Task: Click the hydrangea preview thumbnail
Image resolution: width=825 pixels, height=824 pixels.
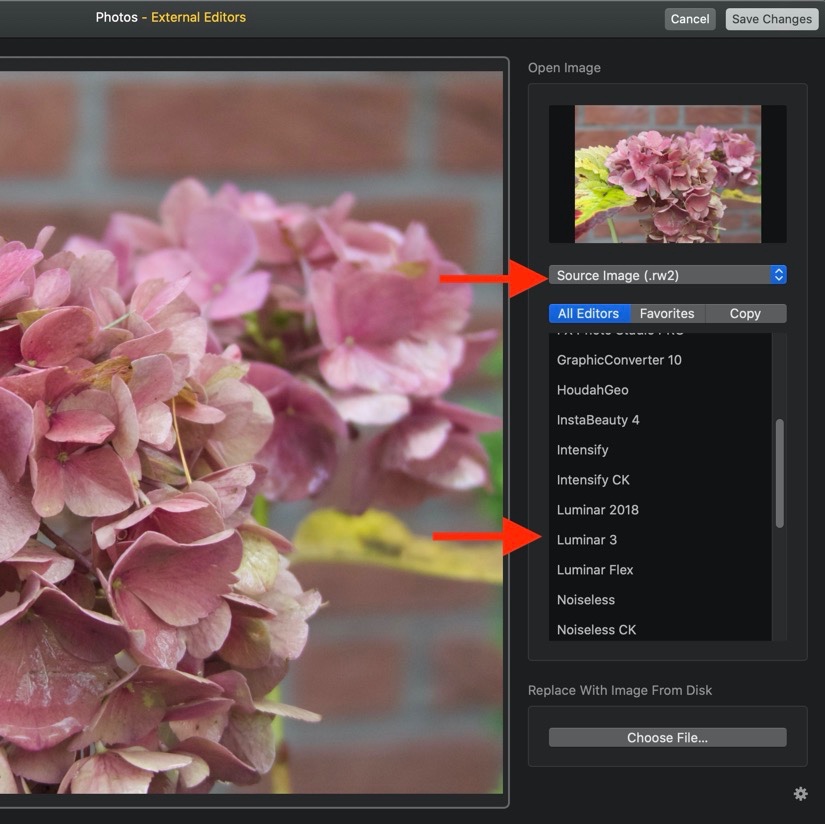Action: 667,174
